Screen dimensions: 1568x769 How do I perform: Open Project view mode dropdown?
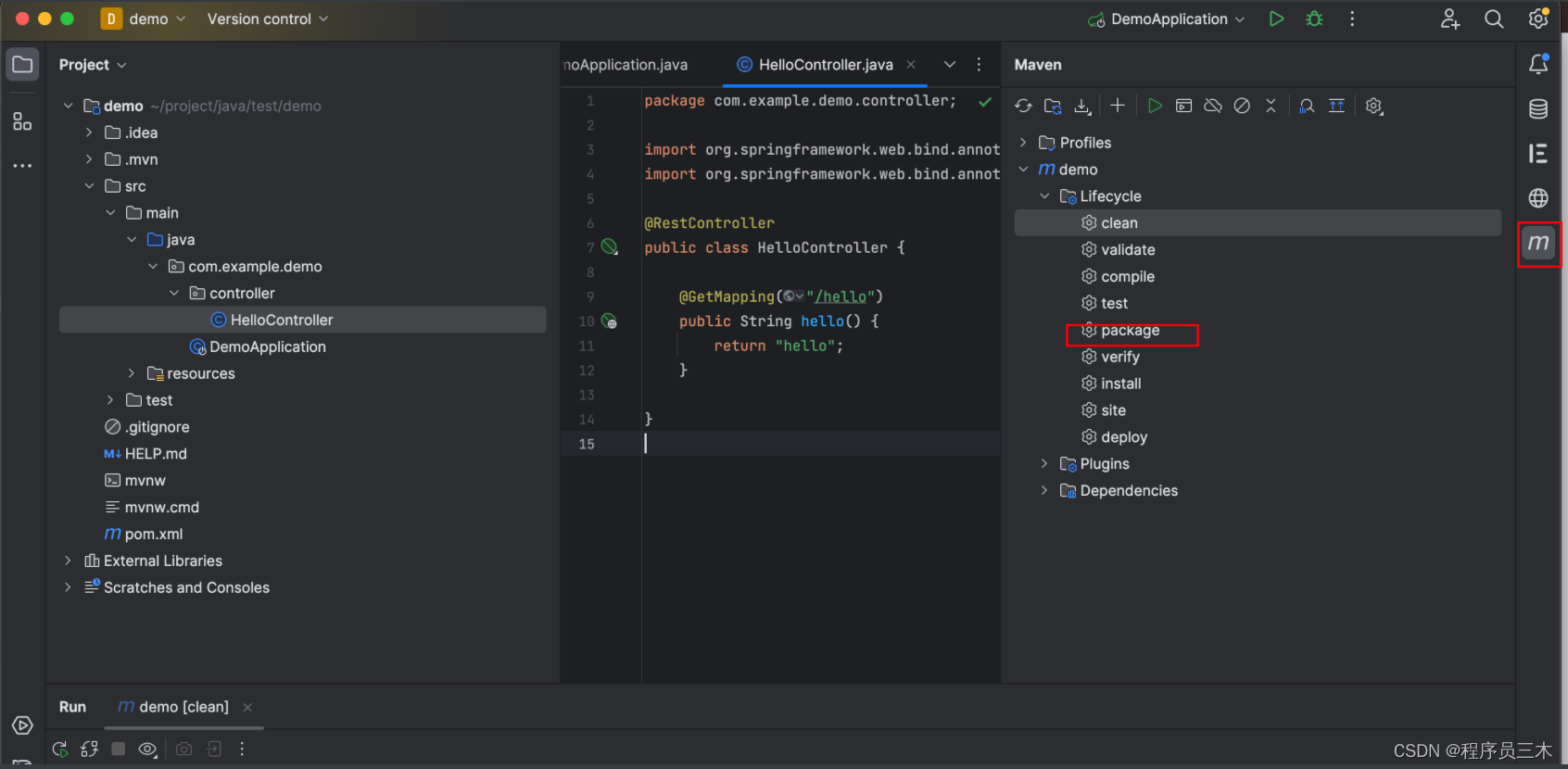[93, 65]
